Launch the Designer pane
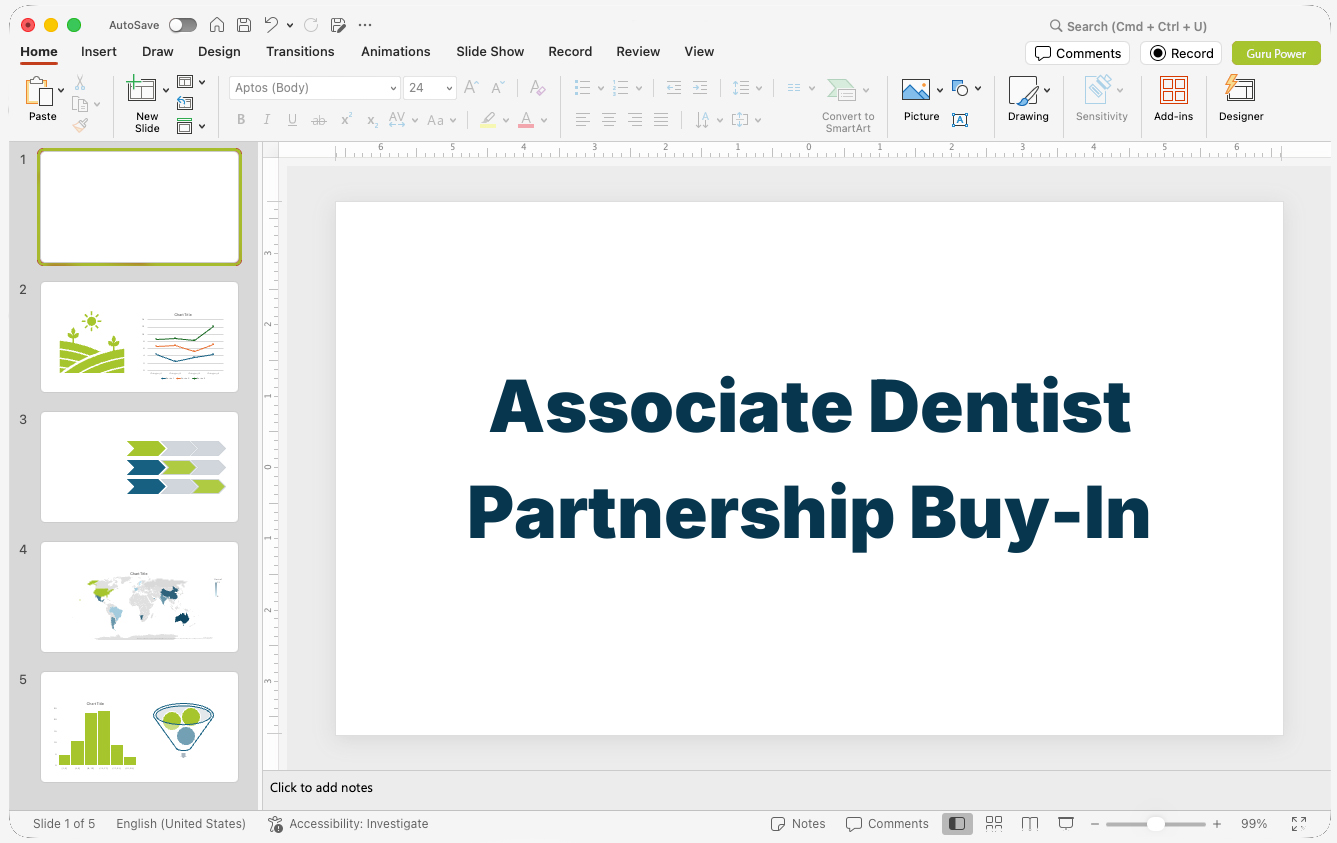This screenshot has height=843, width=1337. click(x=1241, y=100)
